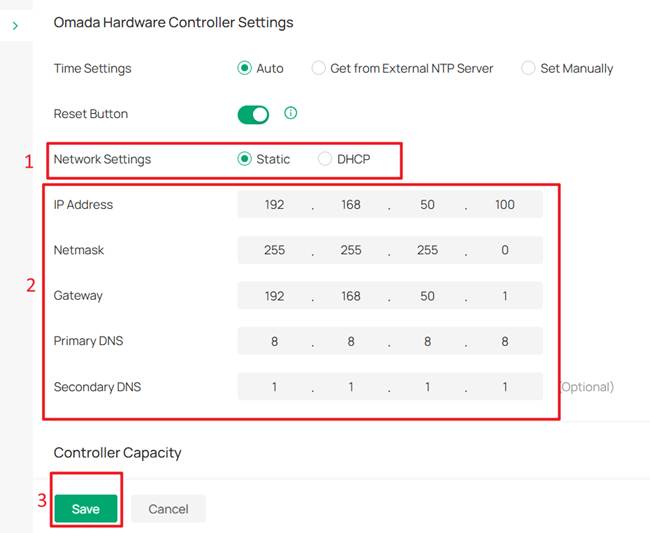Save the controller settings

86,509
